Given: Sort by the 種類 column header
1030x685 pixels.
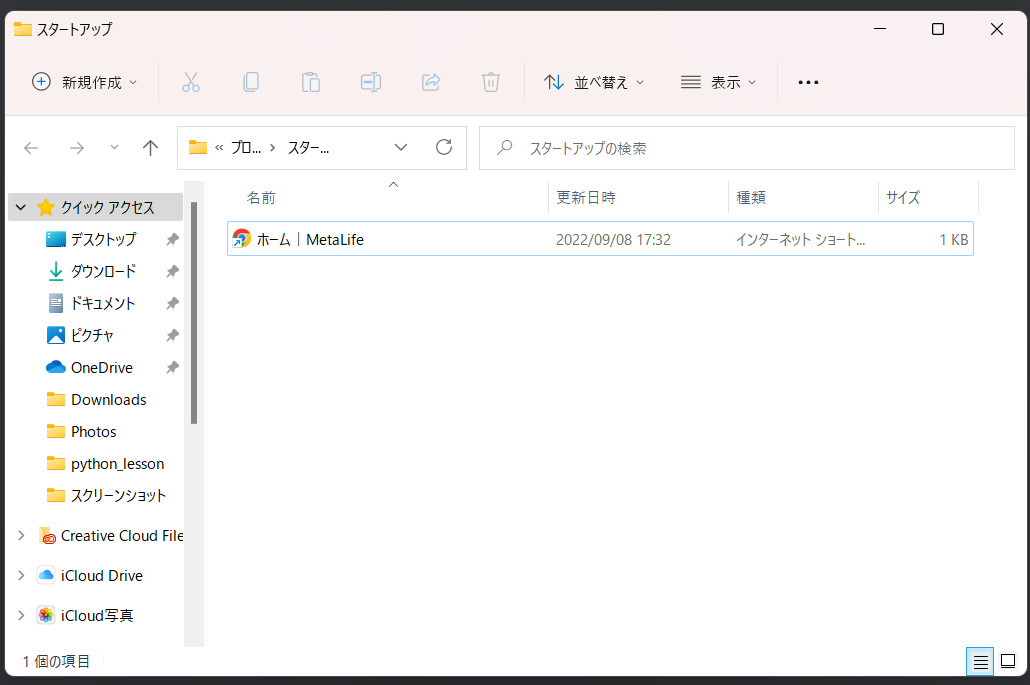Looking at the screenshot, I should point(803,197).
